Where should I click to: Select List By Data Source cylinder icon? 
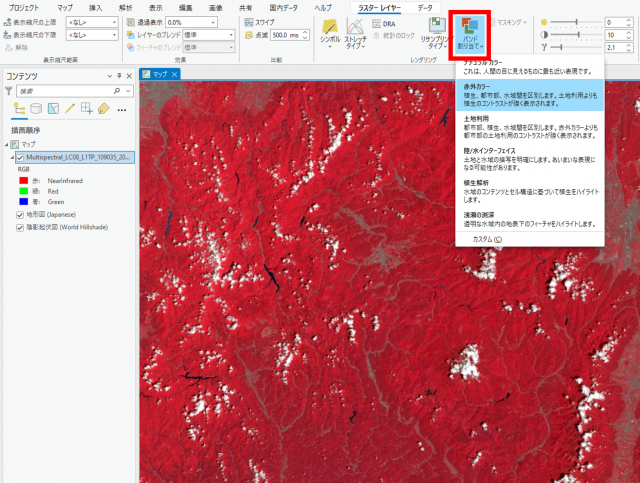click(36, 108)
